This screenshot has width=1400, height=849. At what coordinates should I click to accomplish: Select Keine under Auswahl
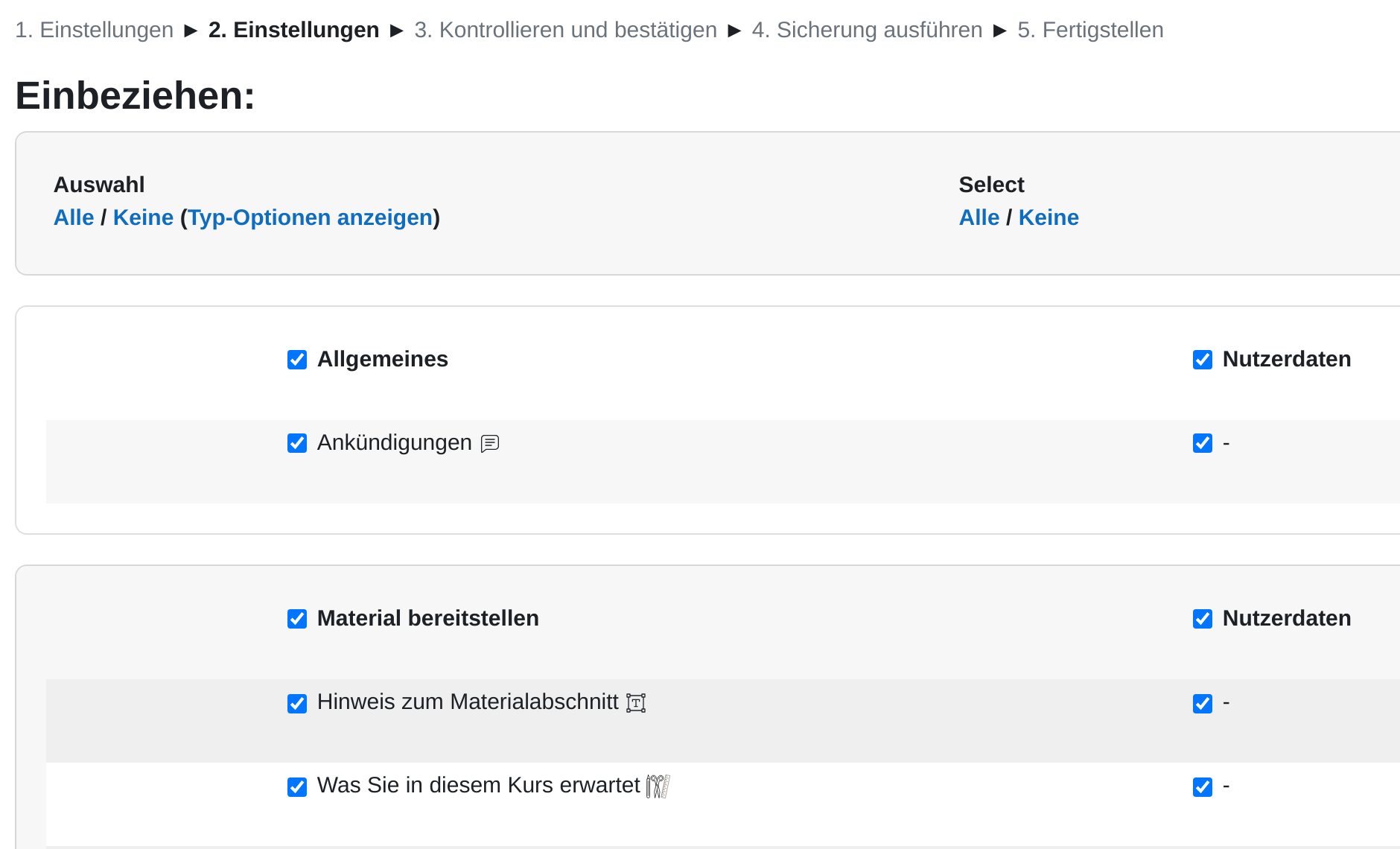click(143, 217)
